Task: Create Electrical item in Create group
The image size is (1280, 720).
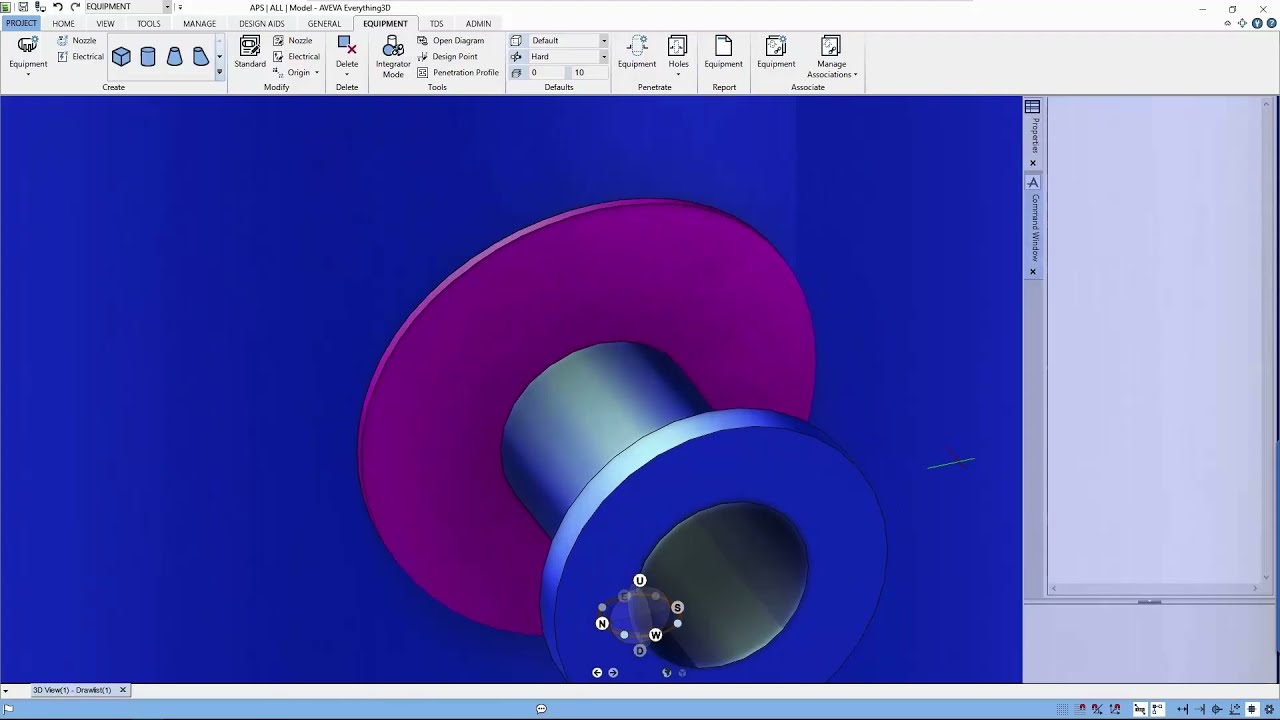Action: click(80, 57)
